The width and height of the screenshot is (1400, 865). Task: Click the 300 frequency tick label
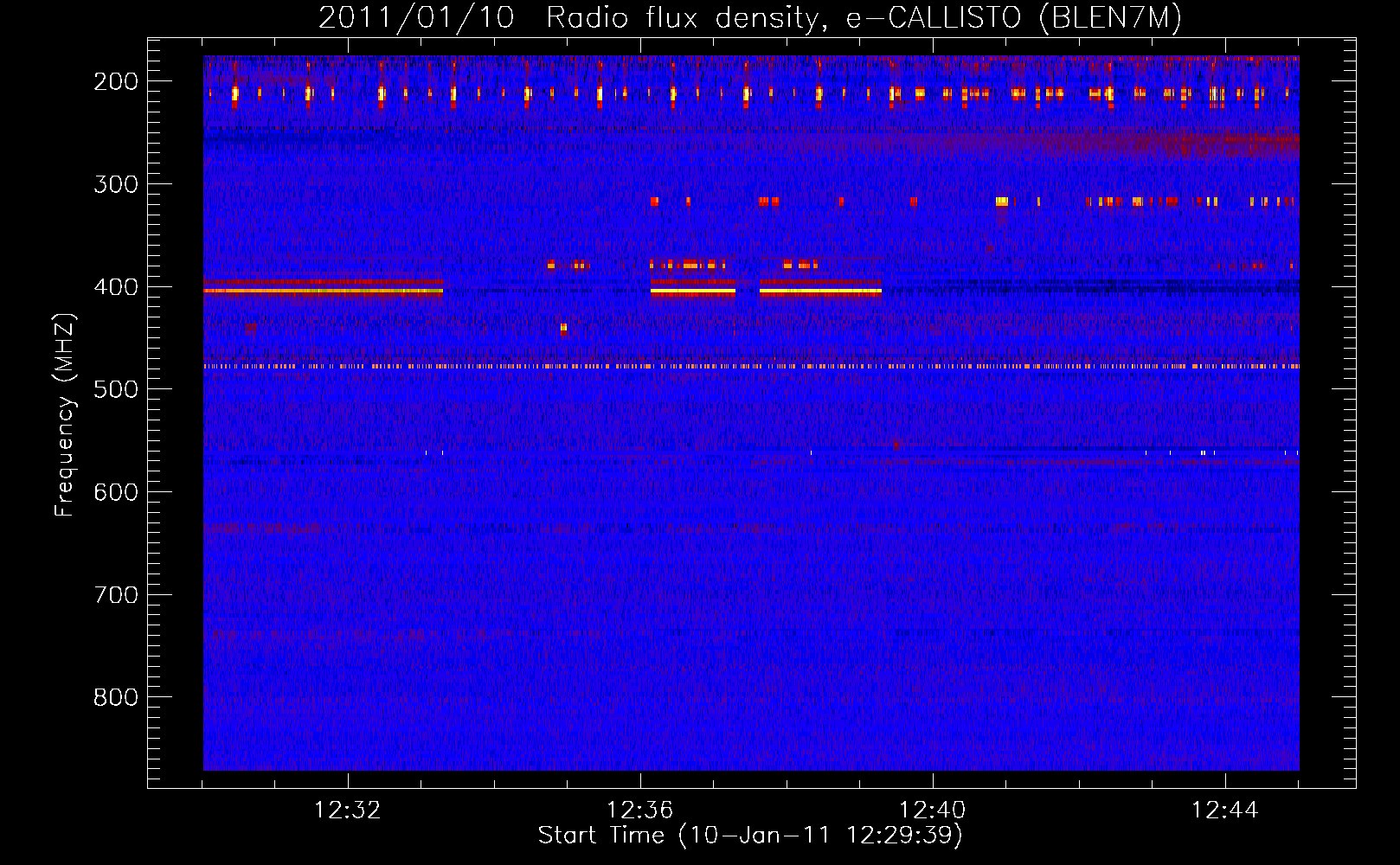point(116,184)
